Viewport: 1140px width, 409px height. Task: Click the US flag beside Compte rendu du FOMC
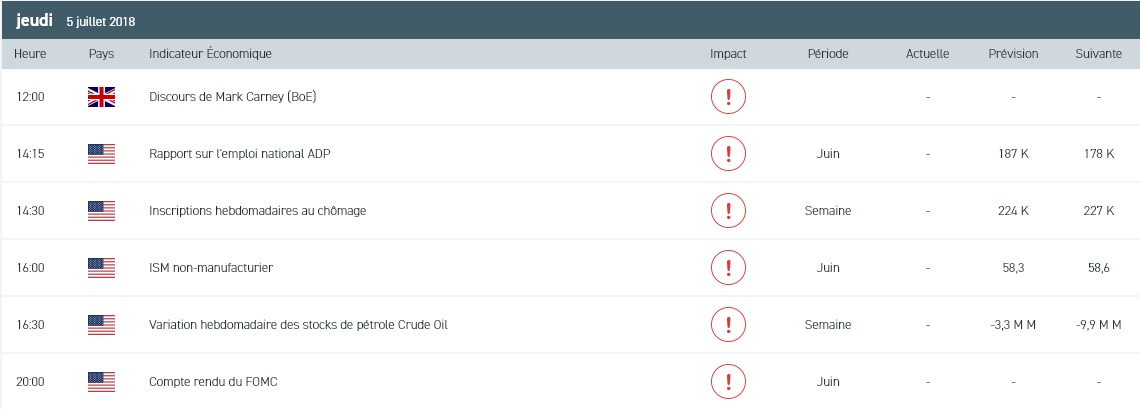tap(101, 382)
